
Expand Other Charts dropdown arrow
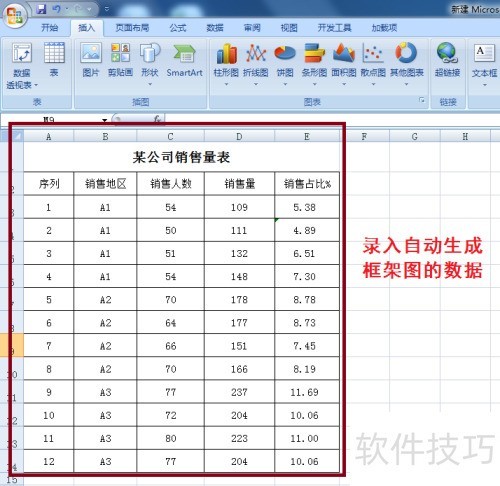coord(406,85)
